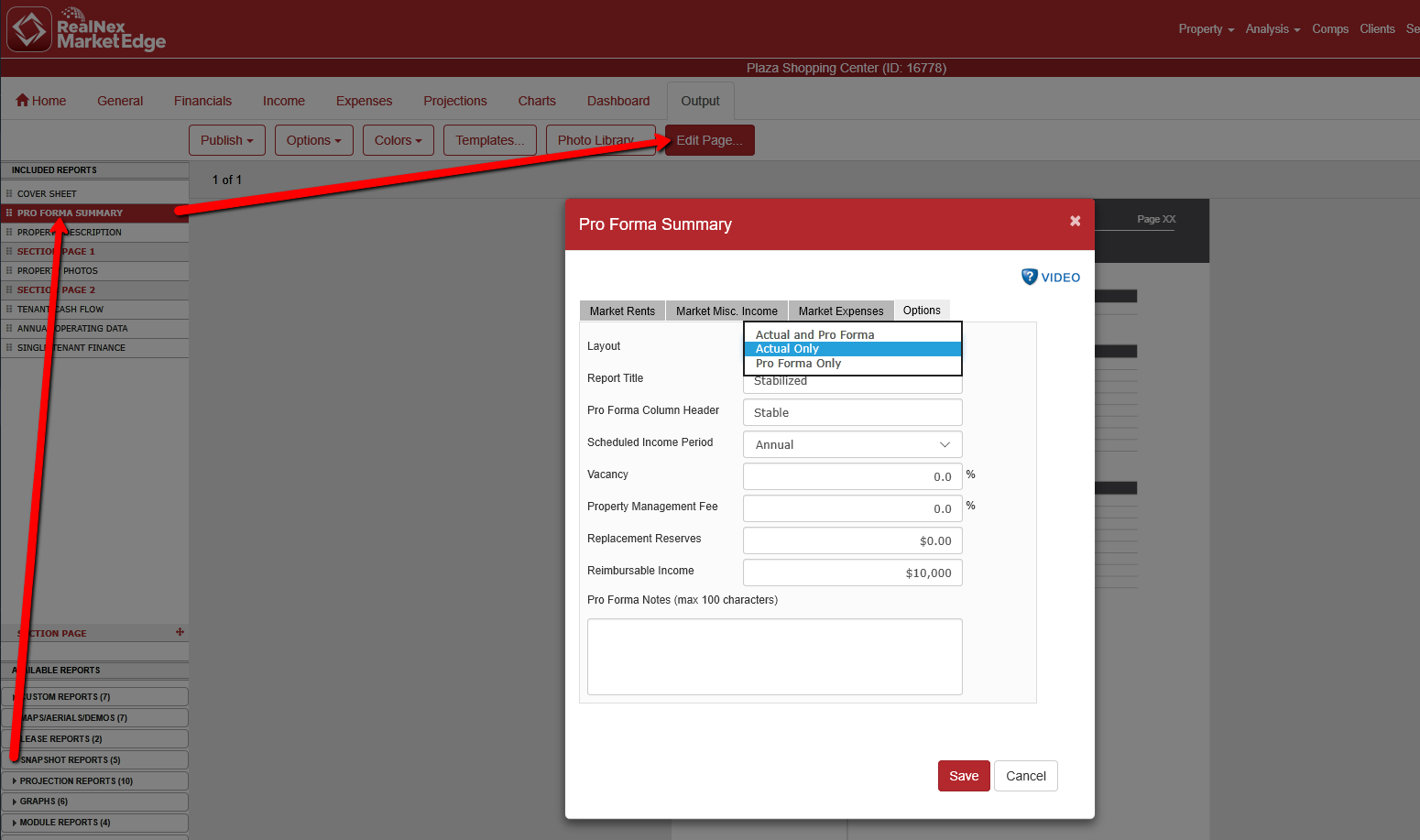Click drag handle of Single Tenant Finance
1420x840 pixels.
[x=9, y=347]
